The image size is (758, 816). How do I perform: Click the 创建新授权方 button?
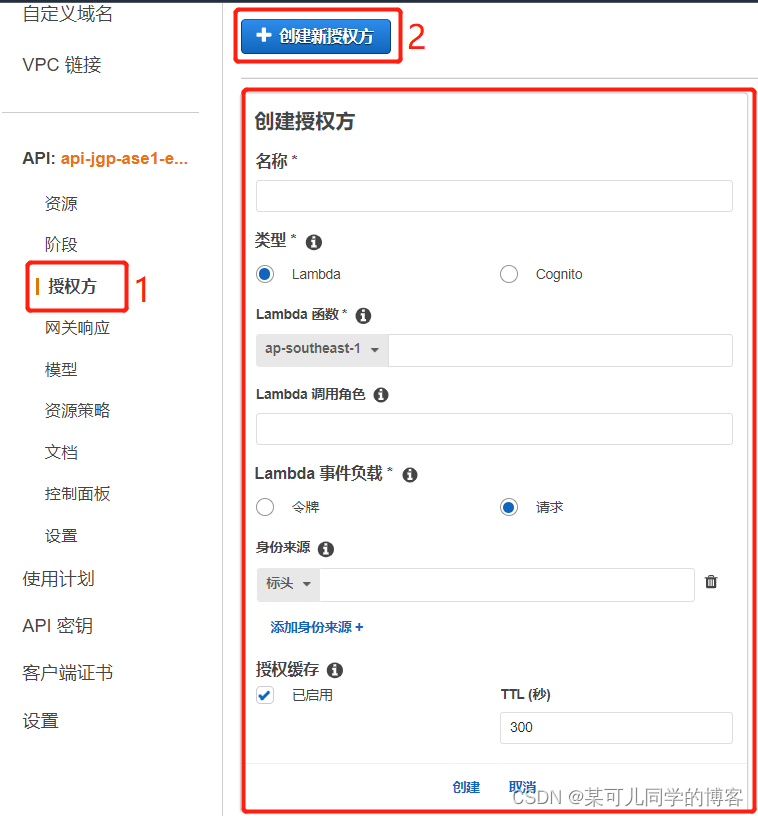coord(316,36)
